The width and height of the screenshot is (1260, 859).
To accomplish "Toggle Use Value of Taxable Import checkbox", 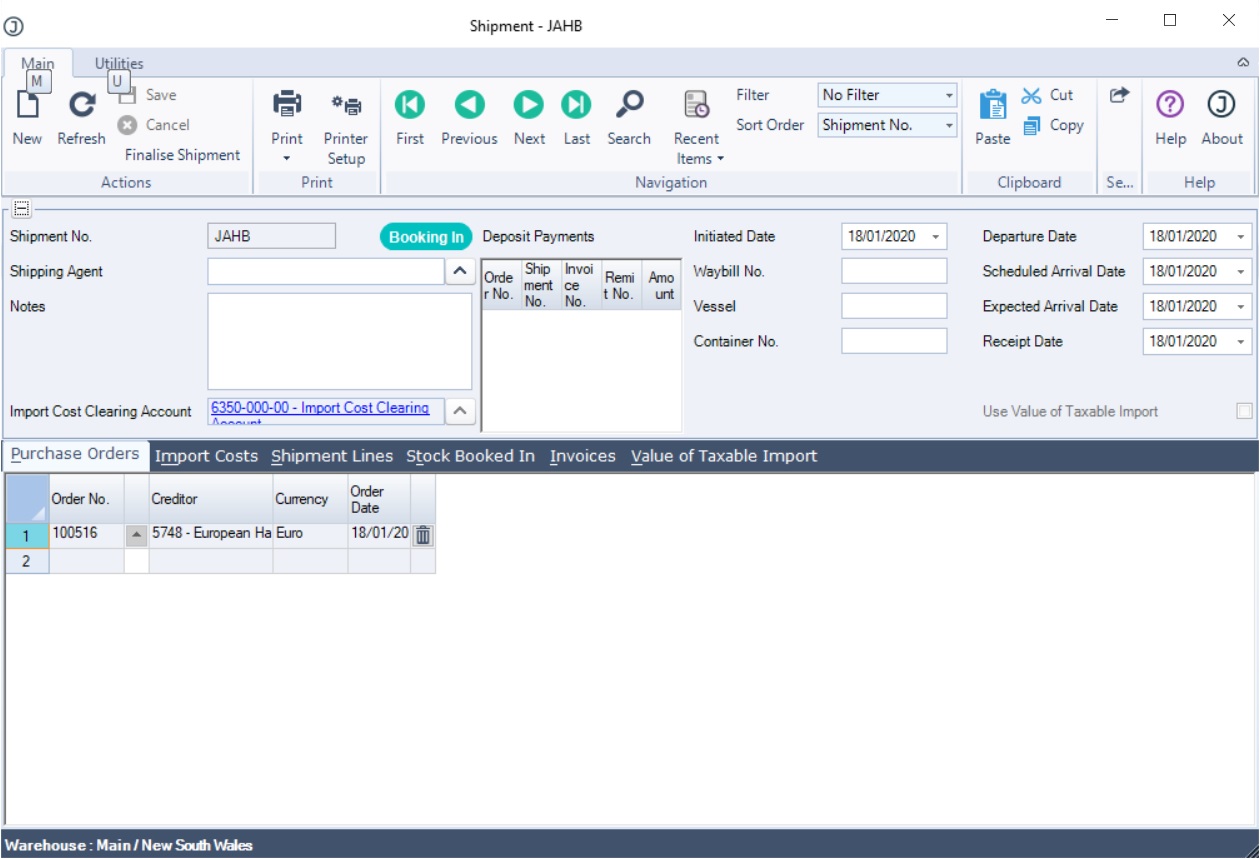I will [1244, 411].
